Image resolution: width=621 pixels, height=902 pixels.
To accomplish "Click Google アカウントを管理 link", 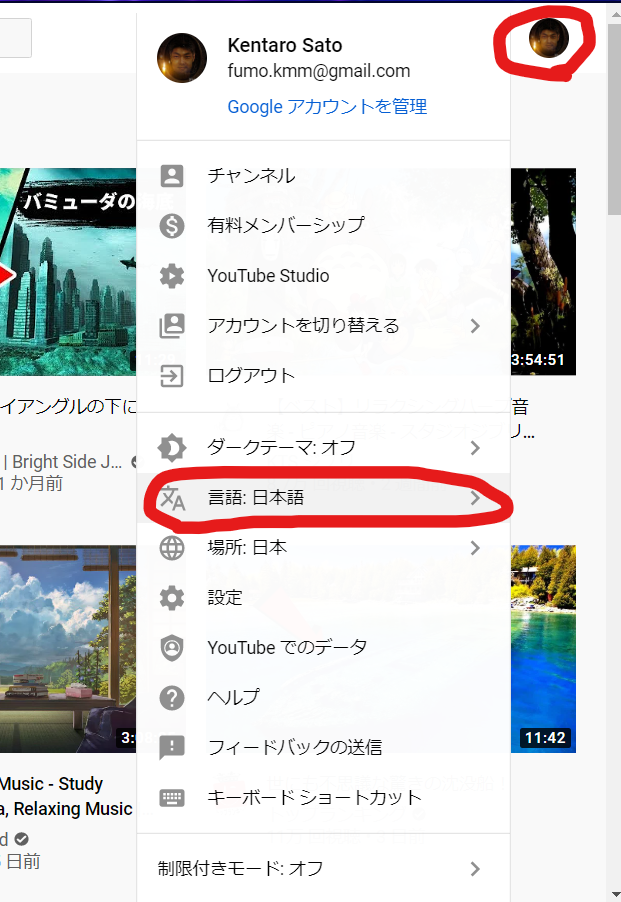I will pyautogui.click(x=327, y=106).
